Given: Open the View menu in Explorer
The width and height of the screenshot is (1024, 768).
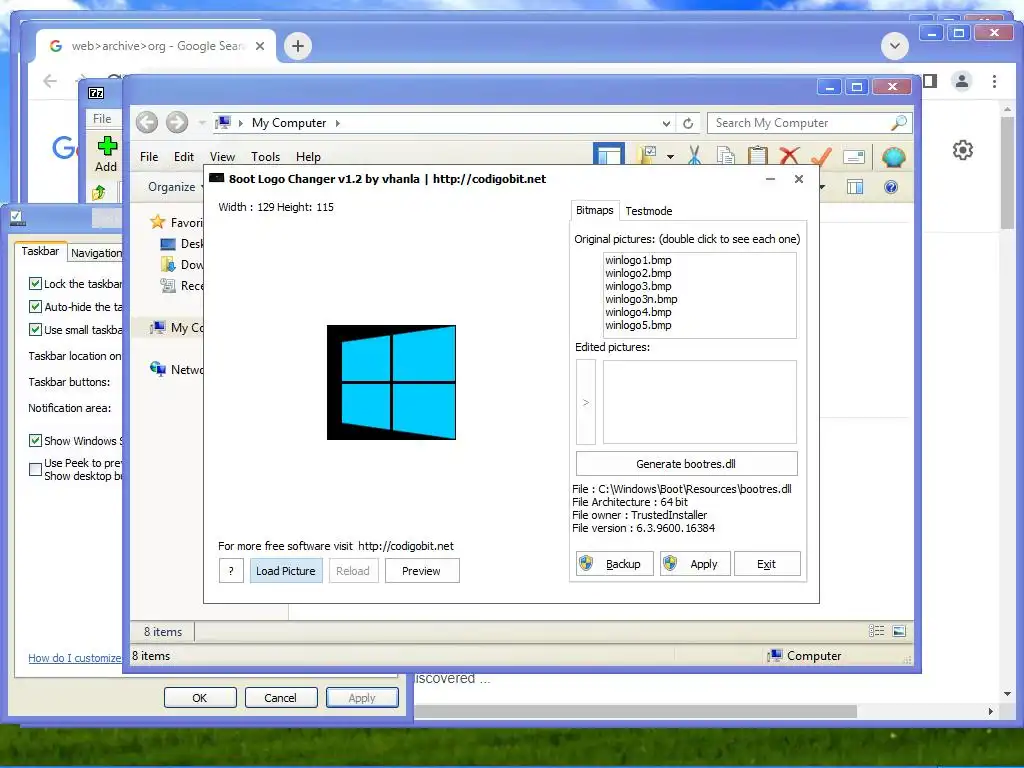Looking at the screenshot, I should (222, 157).
